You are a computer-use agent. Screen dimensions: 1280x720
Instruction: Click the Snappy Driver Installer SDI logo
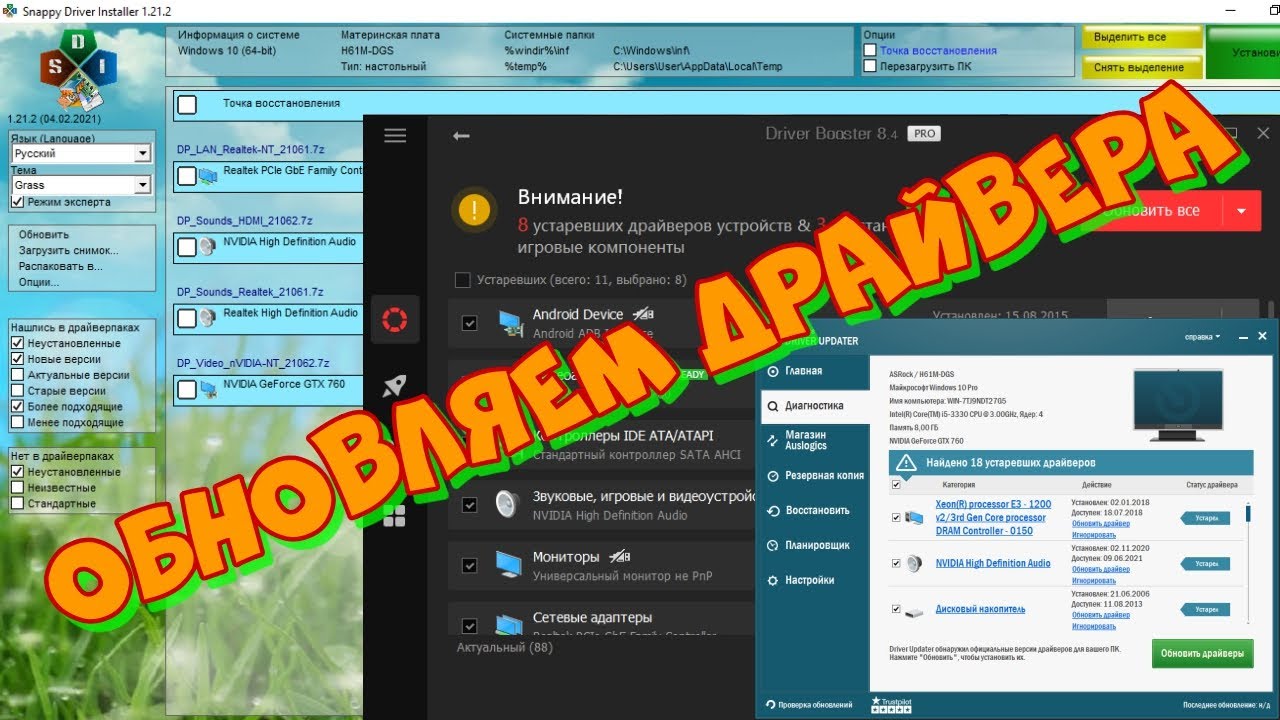[78, 68]
